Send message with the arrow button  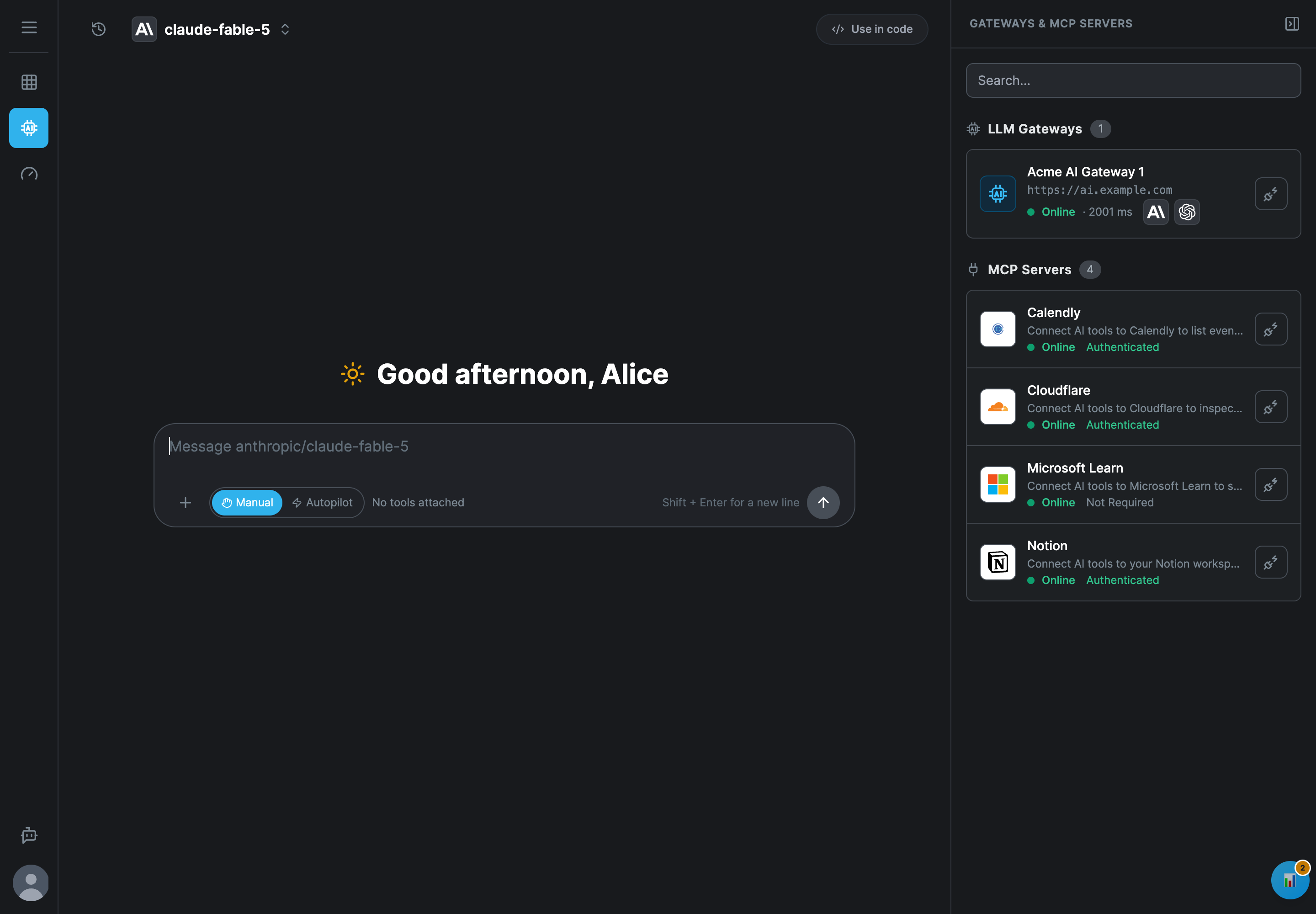pos(823,502)
